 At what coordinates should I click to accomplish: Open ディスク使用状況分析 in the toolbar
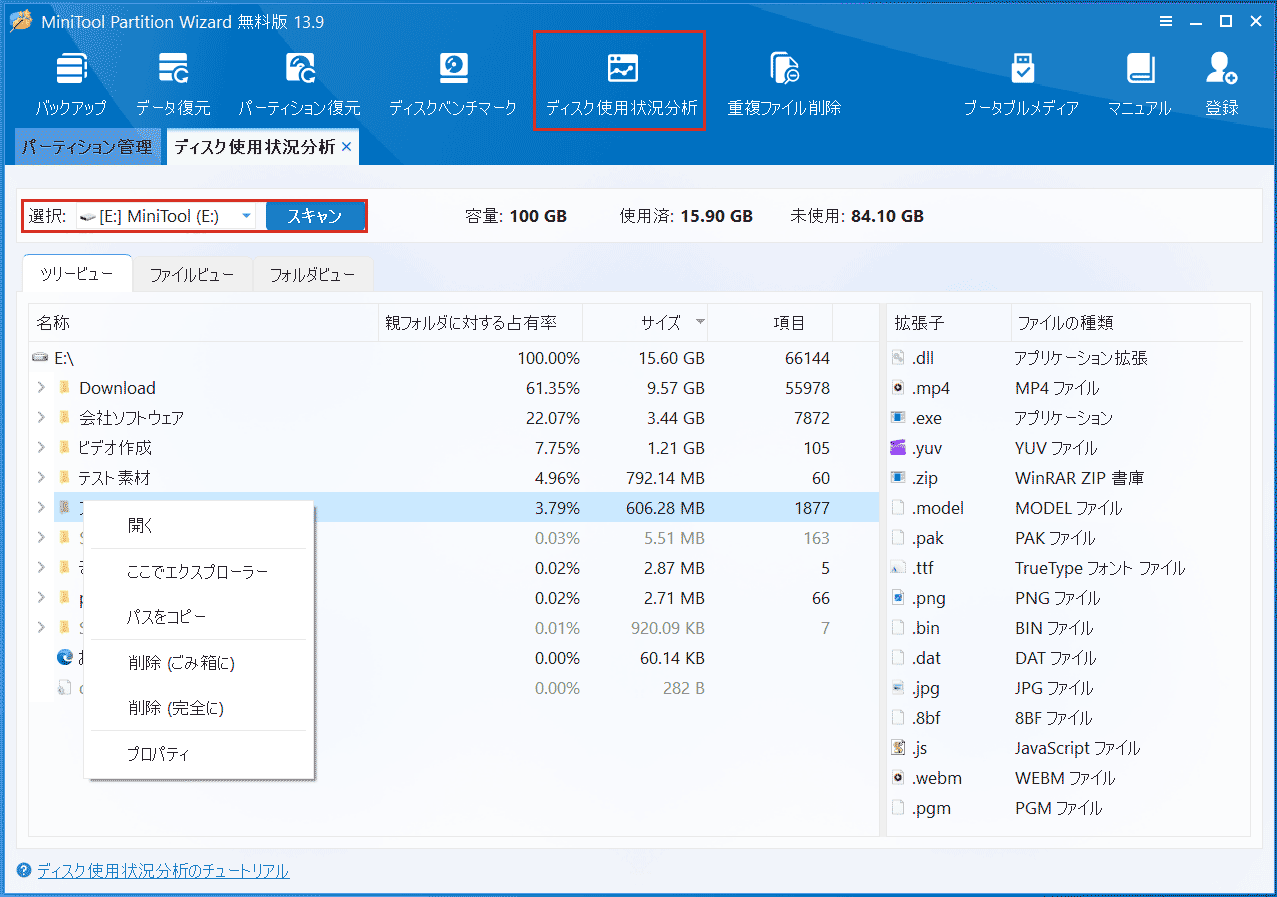(x=621, y=85)
